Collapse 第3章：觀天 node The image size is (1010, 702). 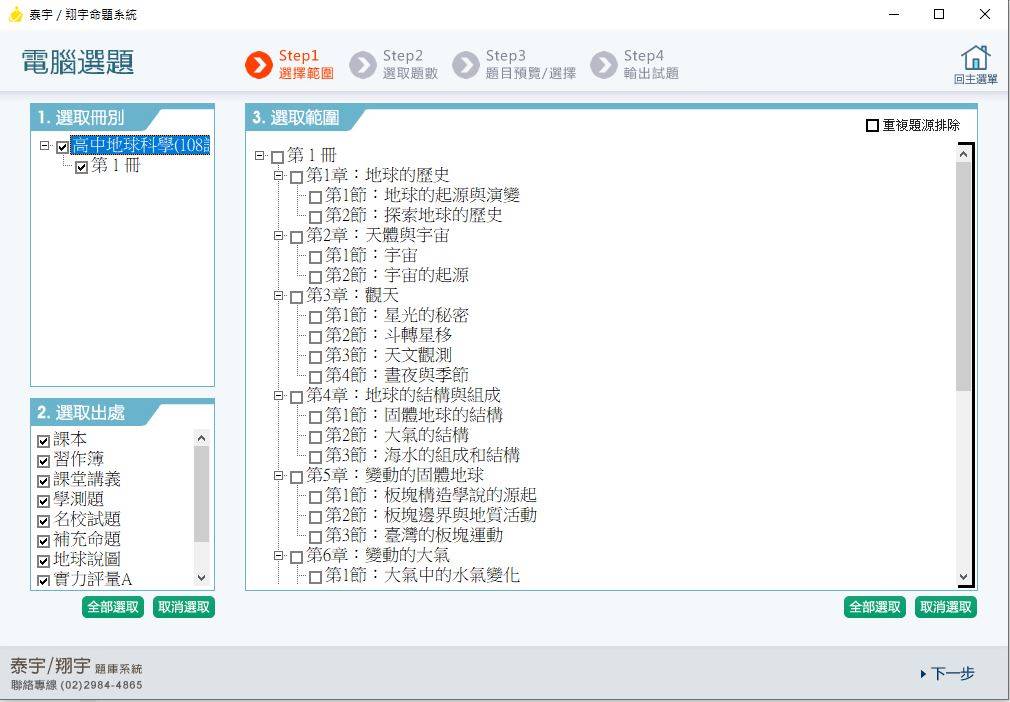coord(279,296)
